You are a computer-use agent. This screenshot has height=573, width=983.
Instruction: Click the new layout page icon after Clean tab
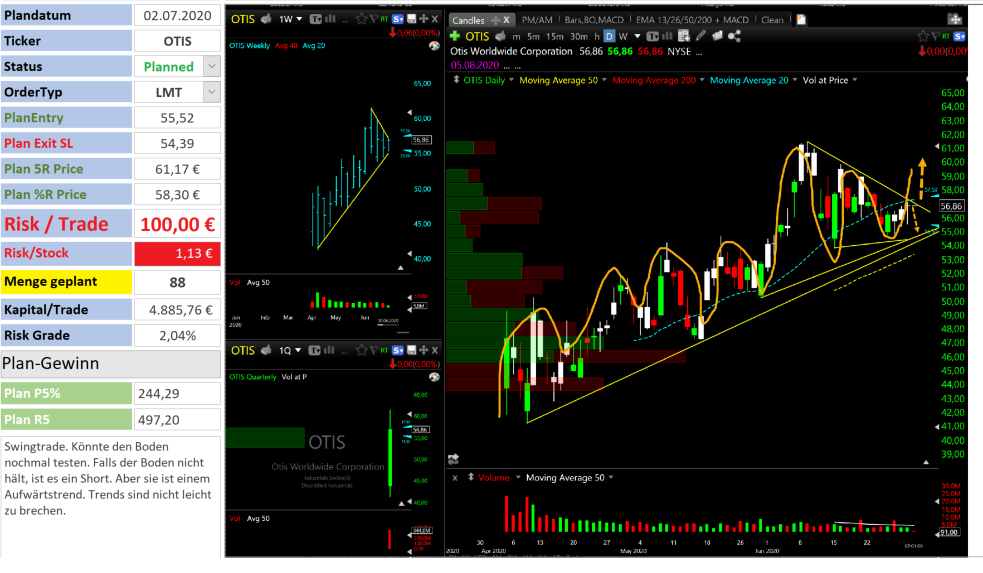(801, 19)
